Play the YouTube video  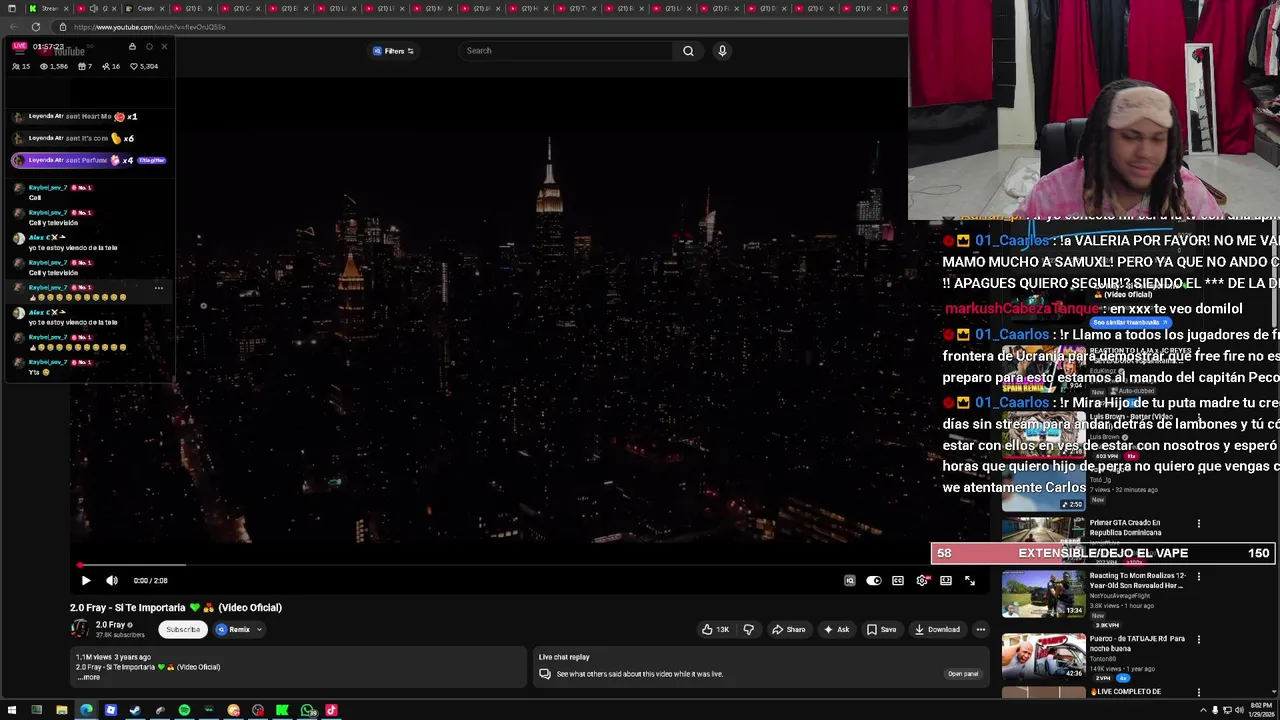click(86, 580)
